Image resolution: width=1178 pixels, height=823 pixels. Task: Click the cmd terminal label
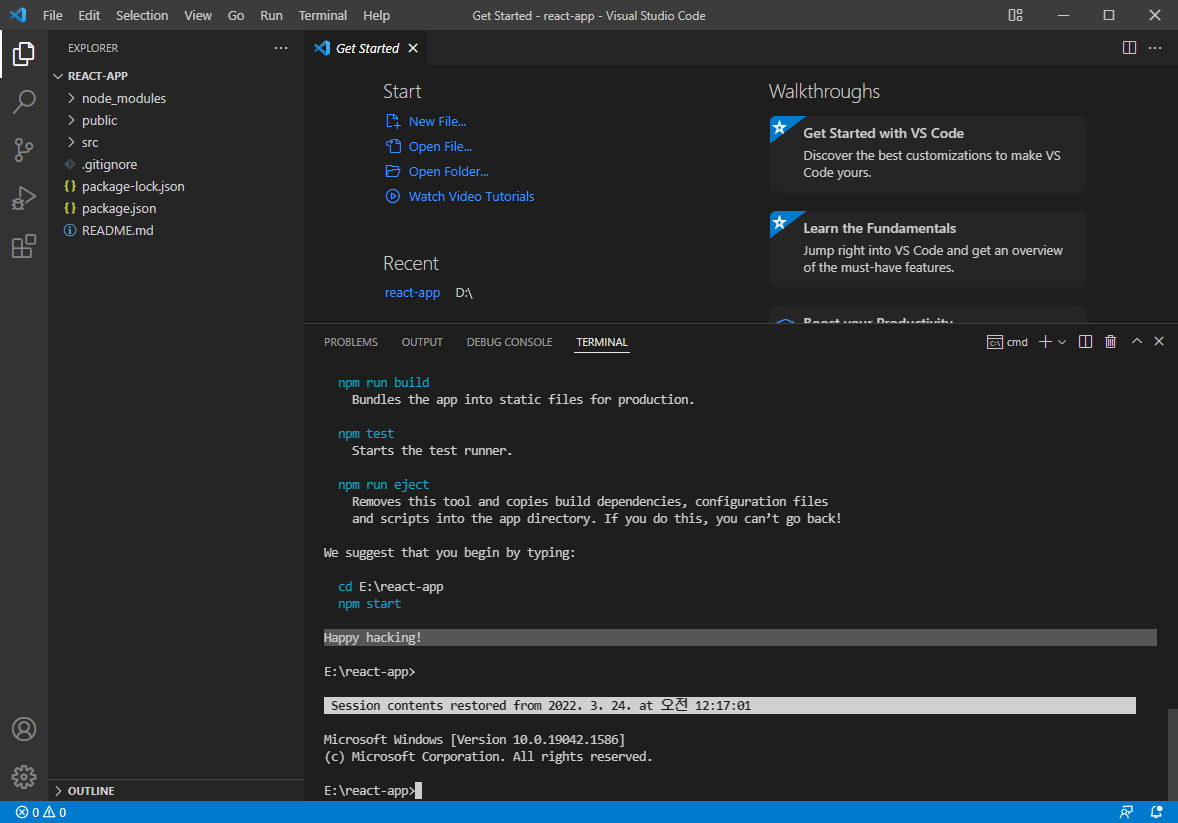[1007, 342]
